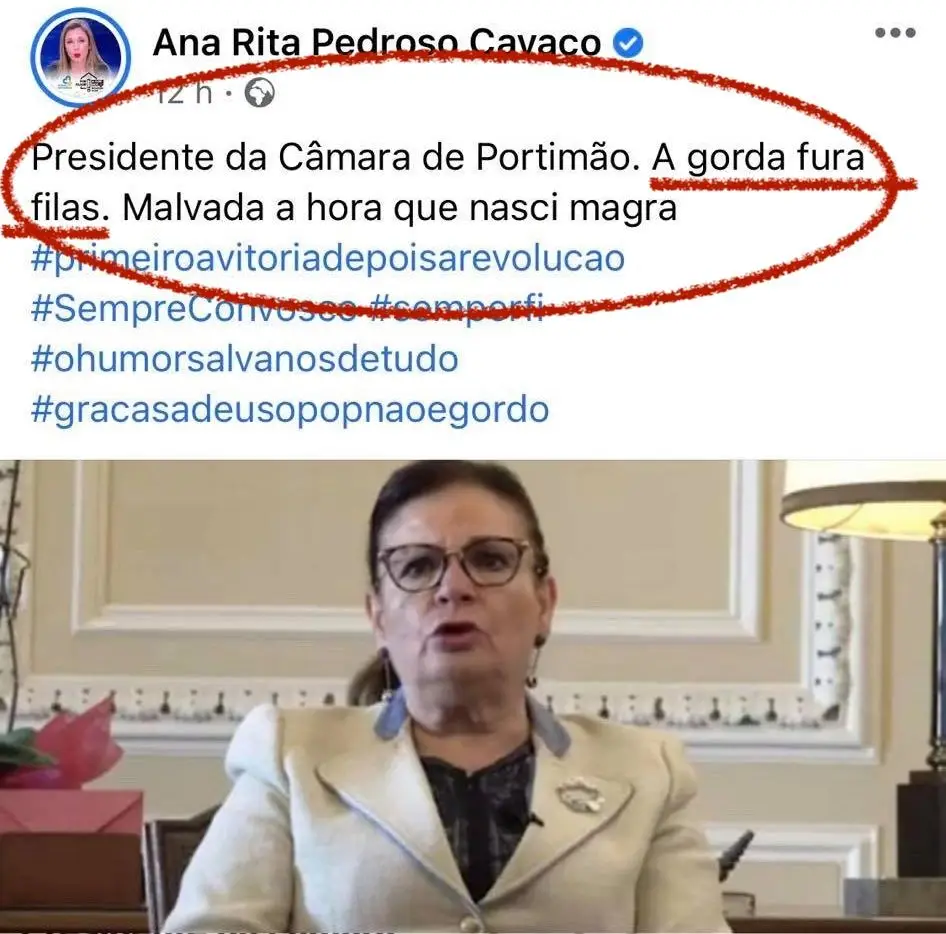Click the "Presidente da Câmara de Portimão" text
946x934 pixels.
(335, 158)
